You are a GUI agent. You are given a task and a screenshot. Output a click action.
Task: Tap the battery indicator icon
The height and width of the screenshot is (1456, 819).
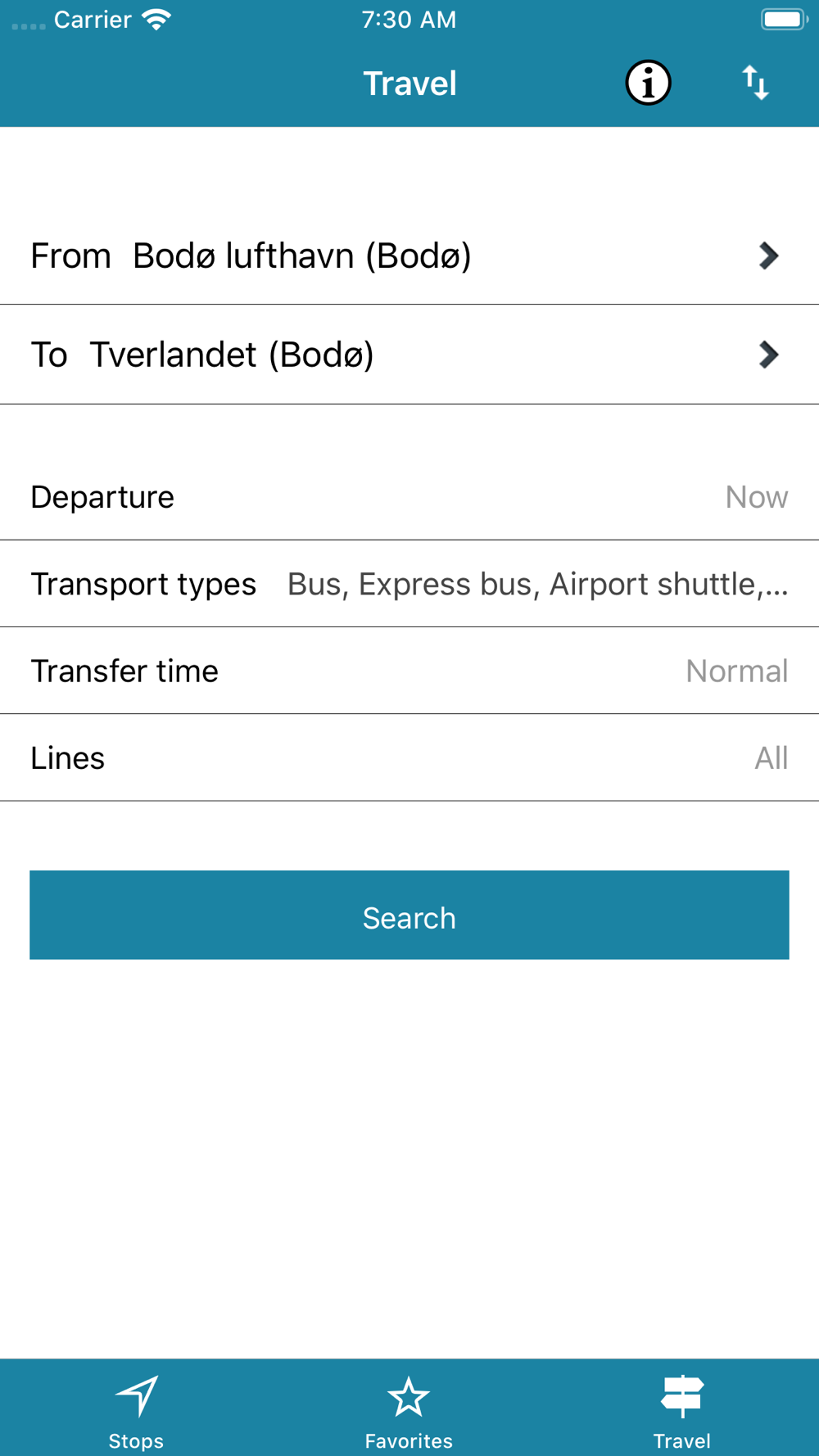(x=783, y=19)
